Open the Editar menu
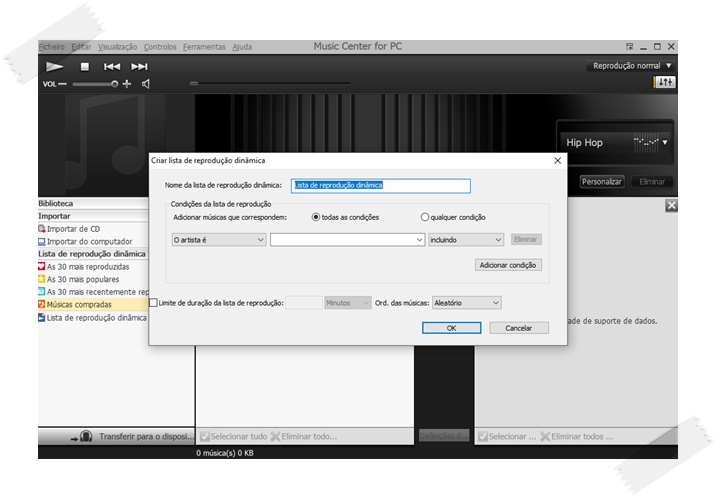The width and height of the screenshot is (717, 497). pos(81,47)
